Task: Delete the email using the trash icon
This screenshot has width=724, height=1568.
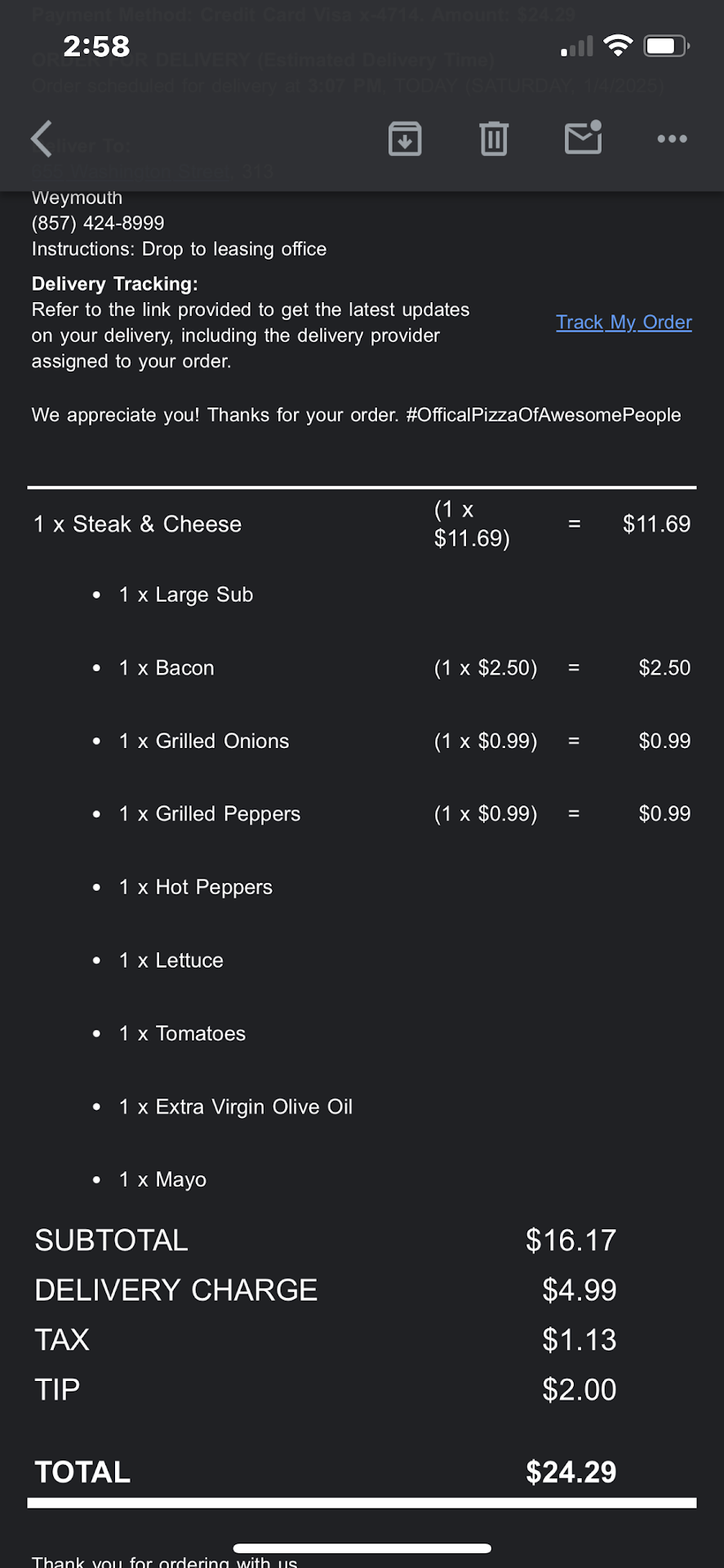Action: click(x=494, y=139)
